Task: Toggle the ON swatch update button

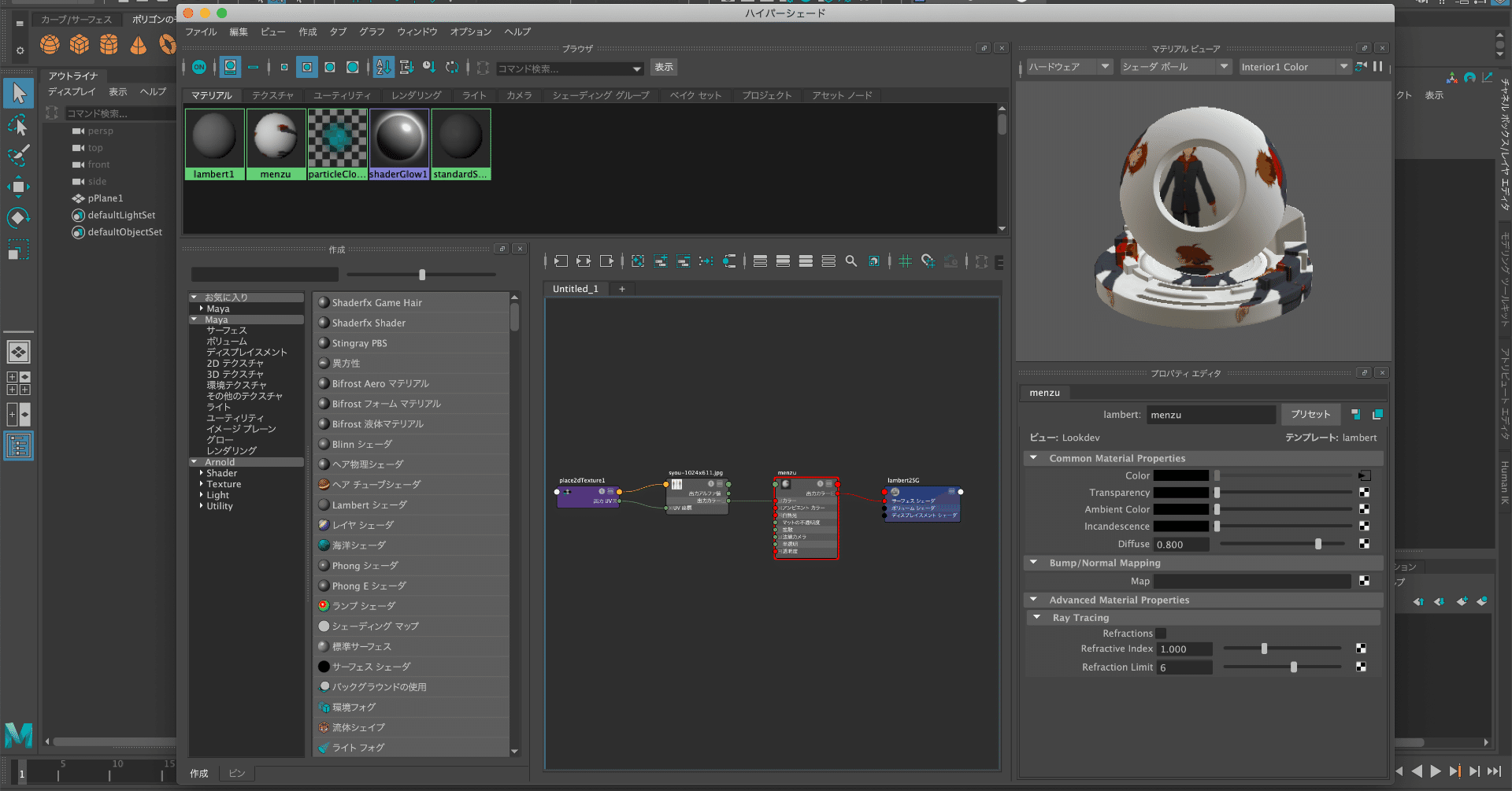Action: click(199, 68)
